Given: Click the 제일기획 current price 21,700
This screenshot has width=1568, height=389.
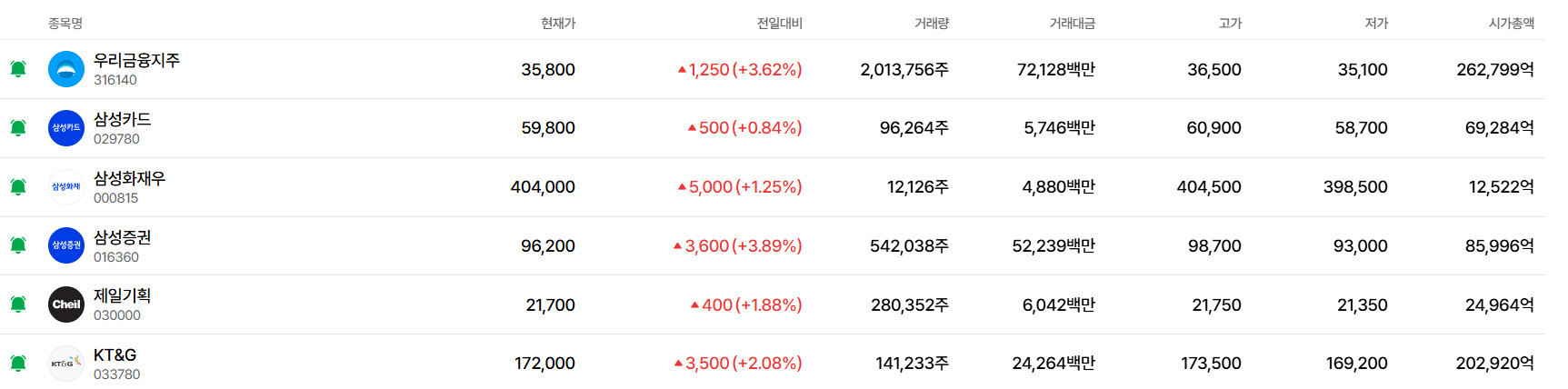Looking at the screenshot, I should (x=550, y=305).
